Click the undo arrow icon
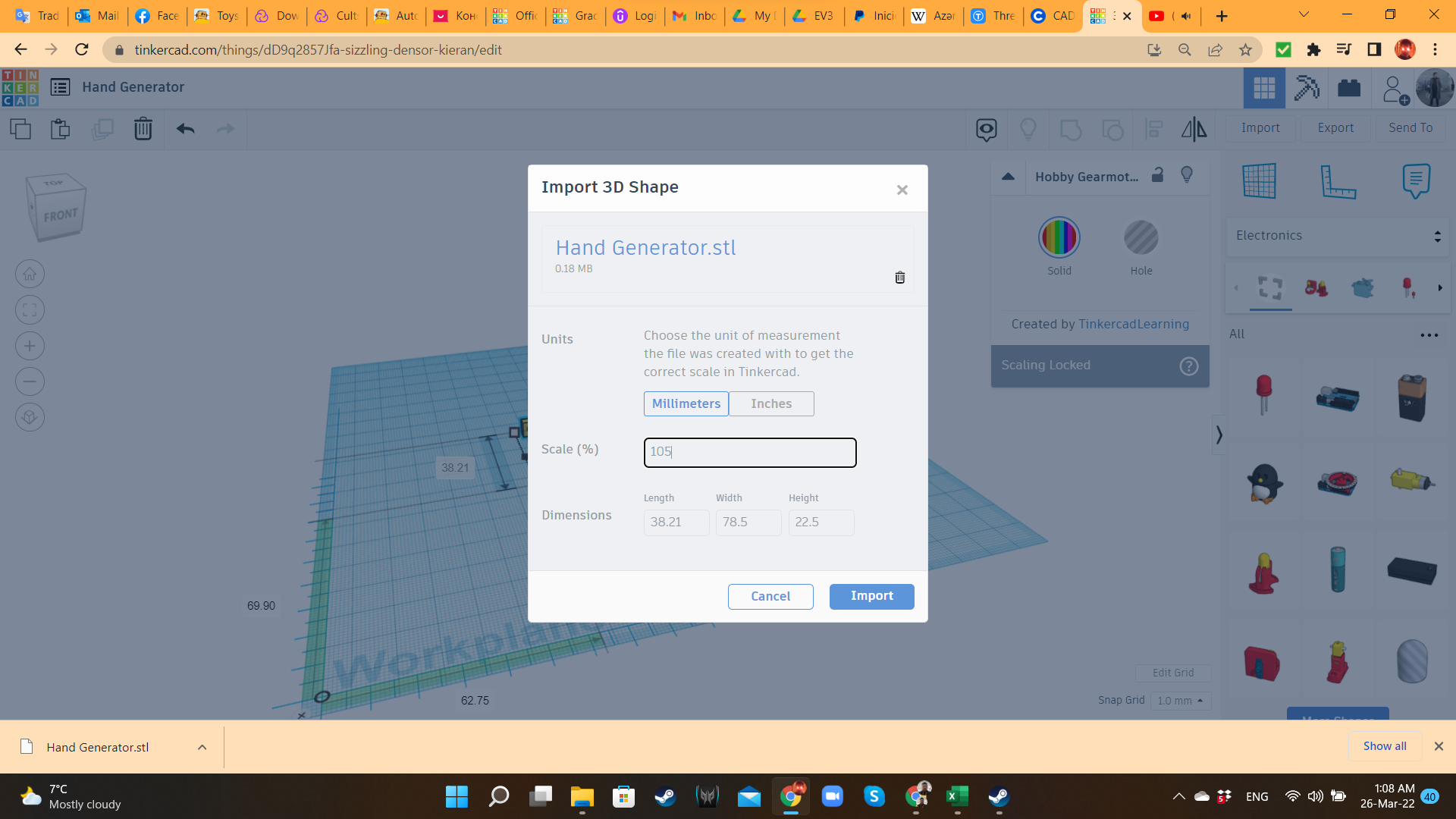The image size is (1456, 819). pos(185,129)
